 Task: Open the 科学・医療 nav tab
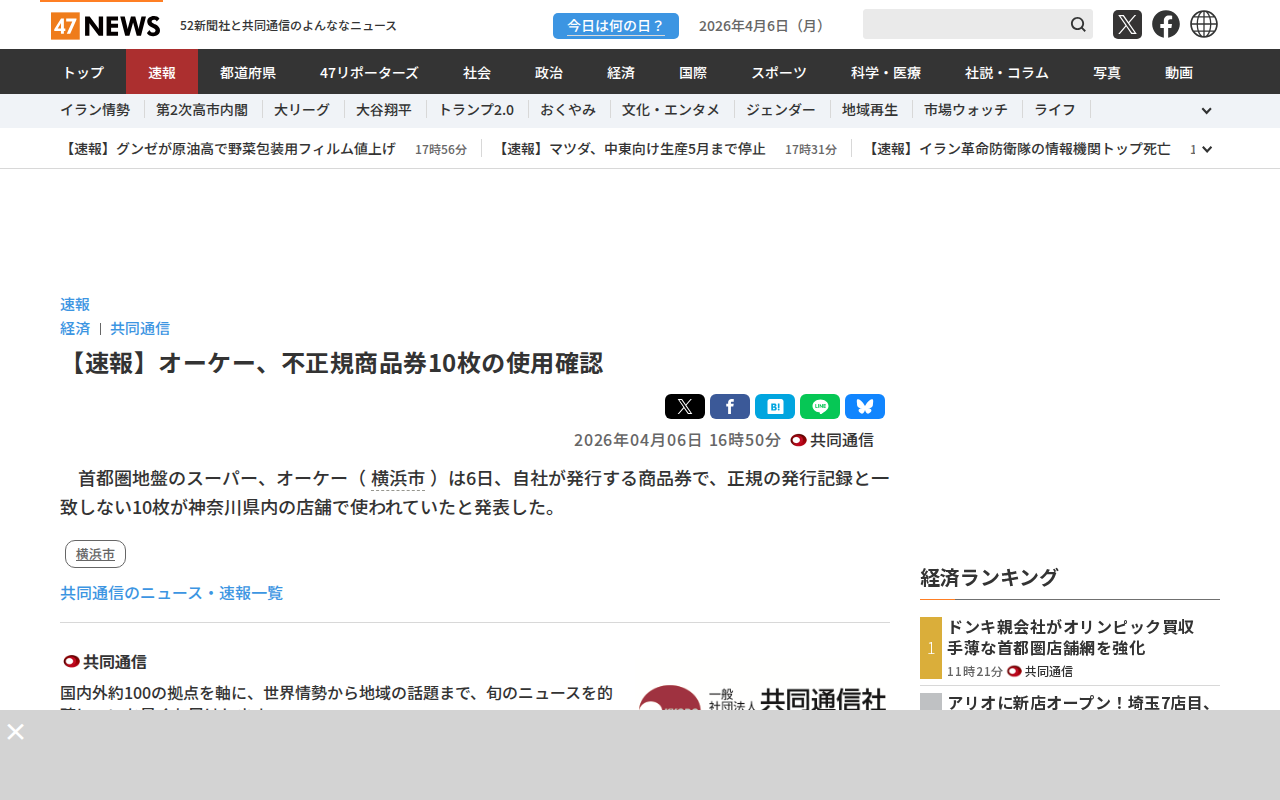[886, 72]
